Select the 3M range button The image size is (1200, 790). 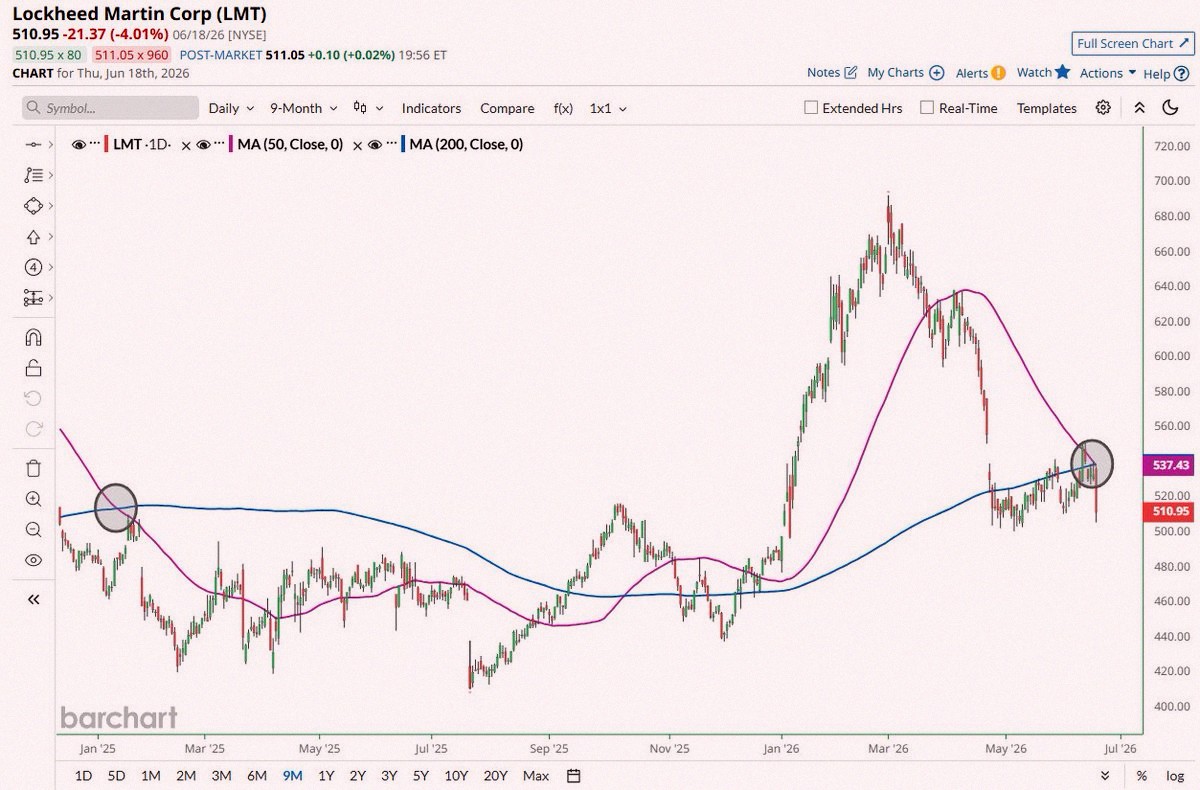(221, 776)
